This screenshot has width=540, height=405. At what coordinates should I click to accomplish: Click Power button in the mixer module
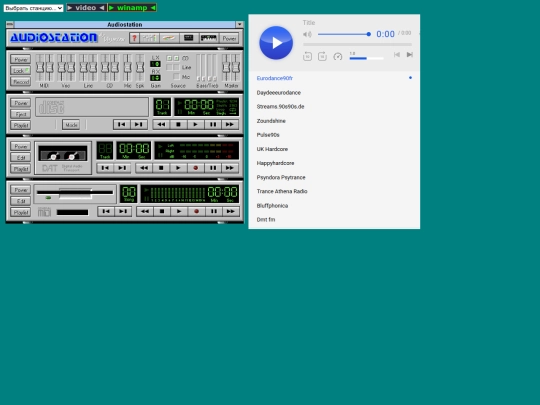pos(21,60)
